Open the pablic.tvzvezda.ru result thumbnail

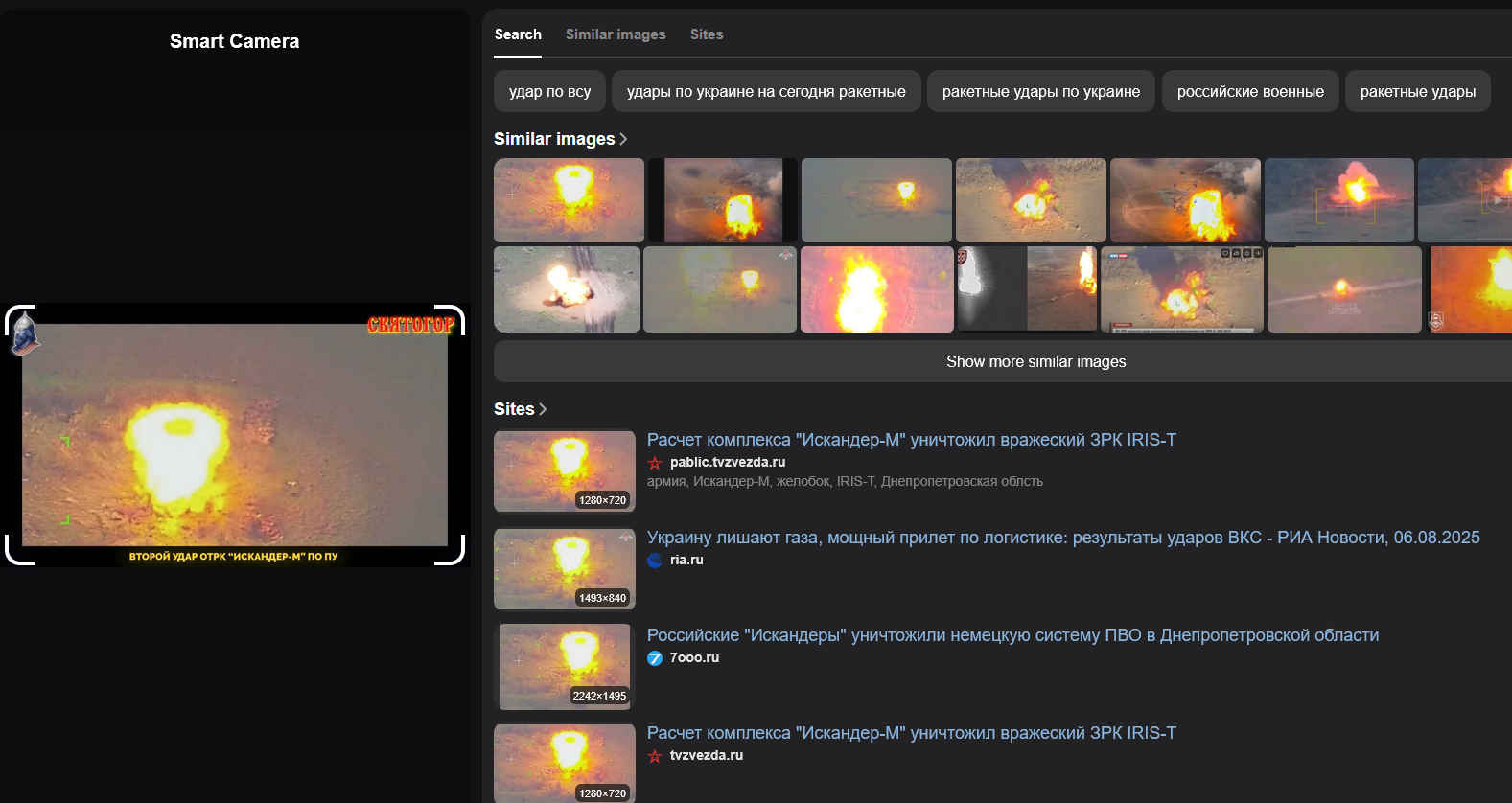point(565,471)
